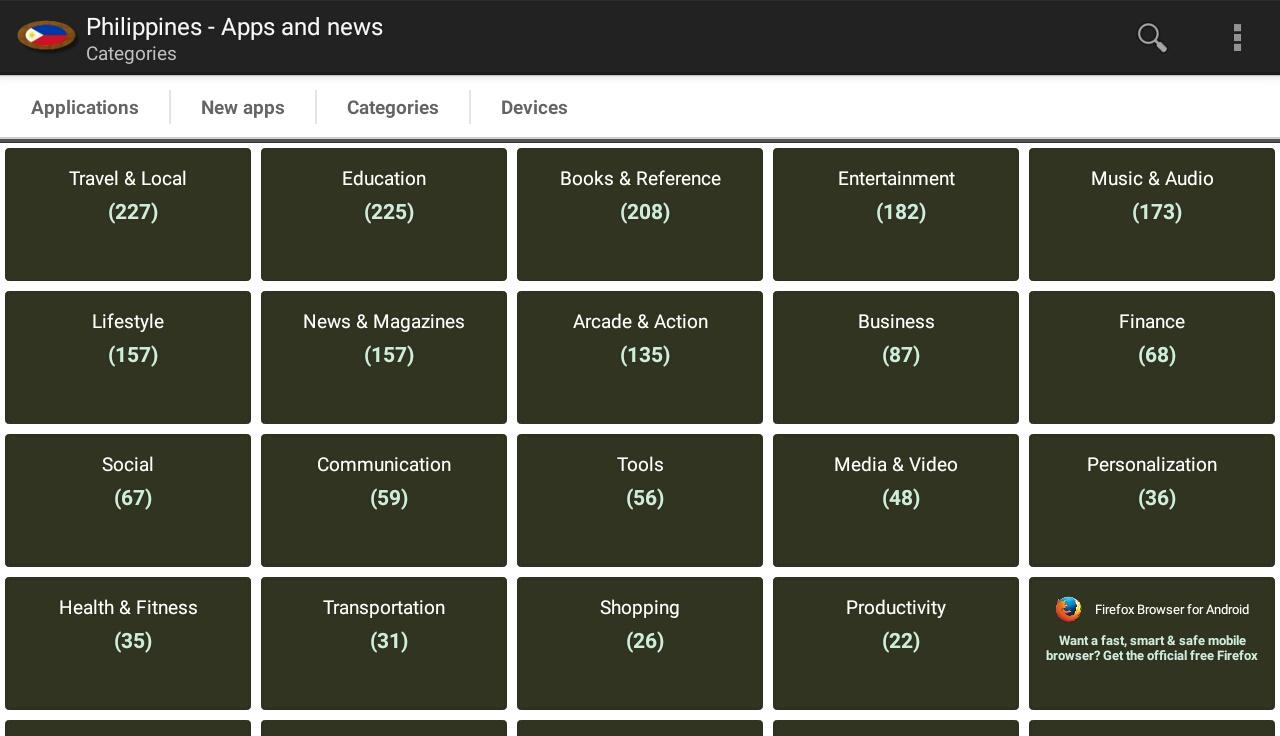Tap the Philippines flag app icon
Screen dimensions: 1280x736
[46, 37]
